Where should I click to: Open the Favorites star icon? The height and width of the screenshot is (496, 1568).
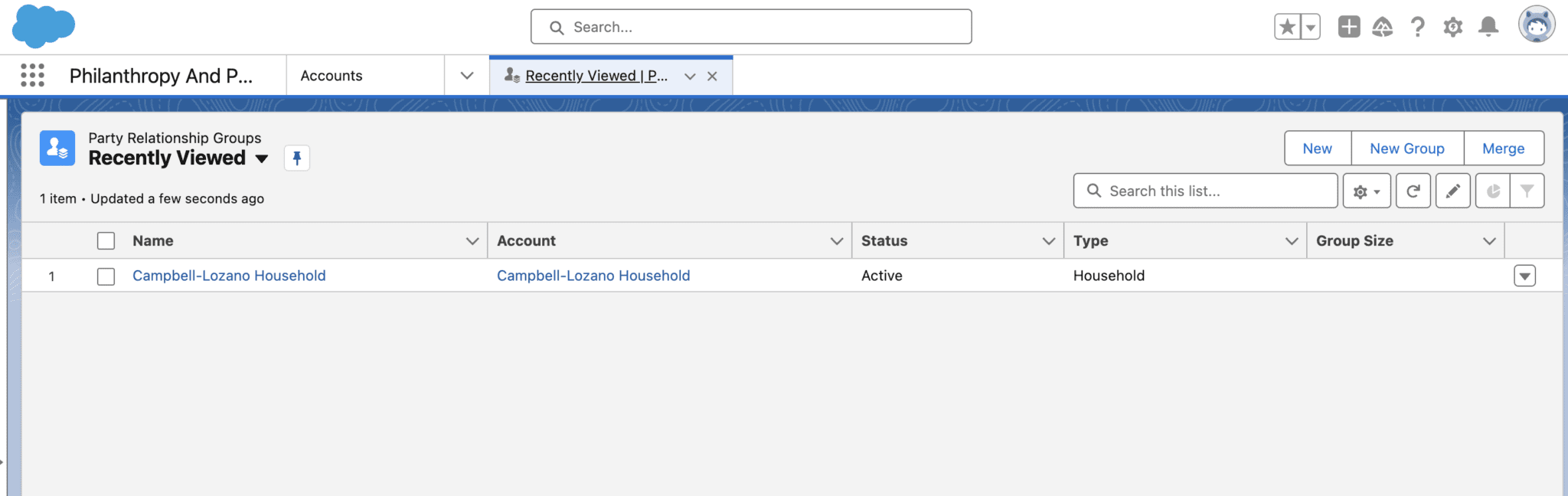[x=1288, y=27]
